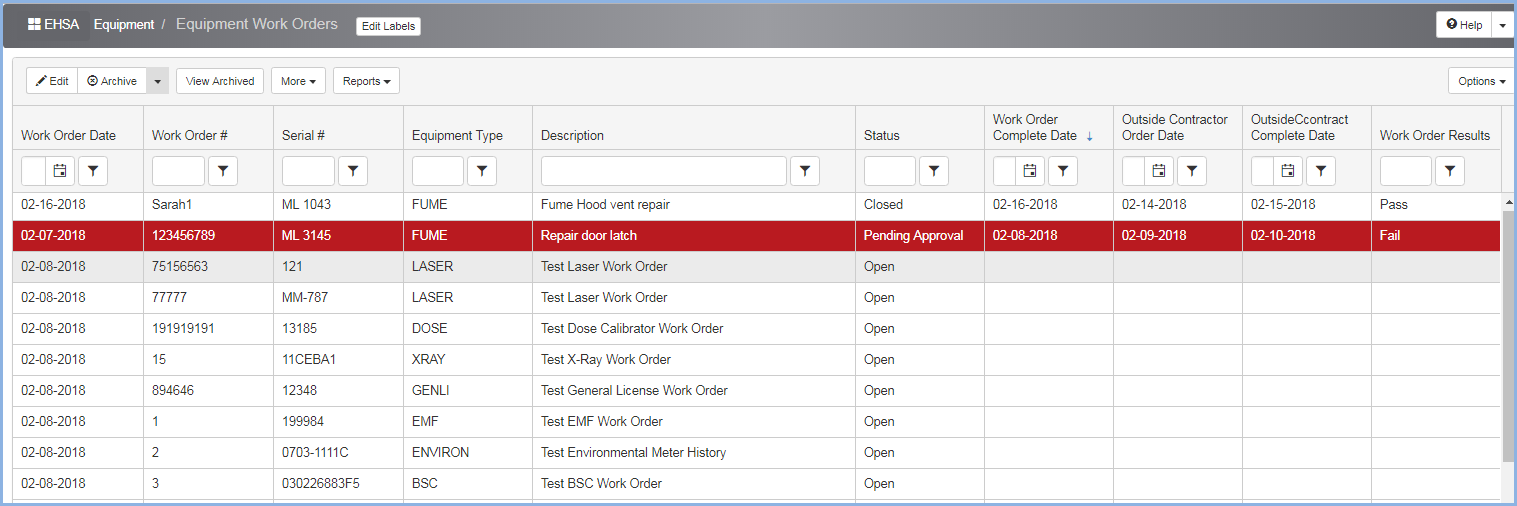The image size is (1517, 506).
Task: Click the EHSA home grid icon
Action: pyautogui.click(x=34, y=24)
